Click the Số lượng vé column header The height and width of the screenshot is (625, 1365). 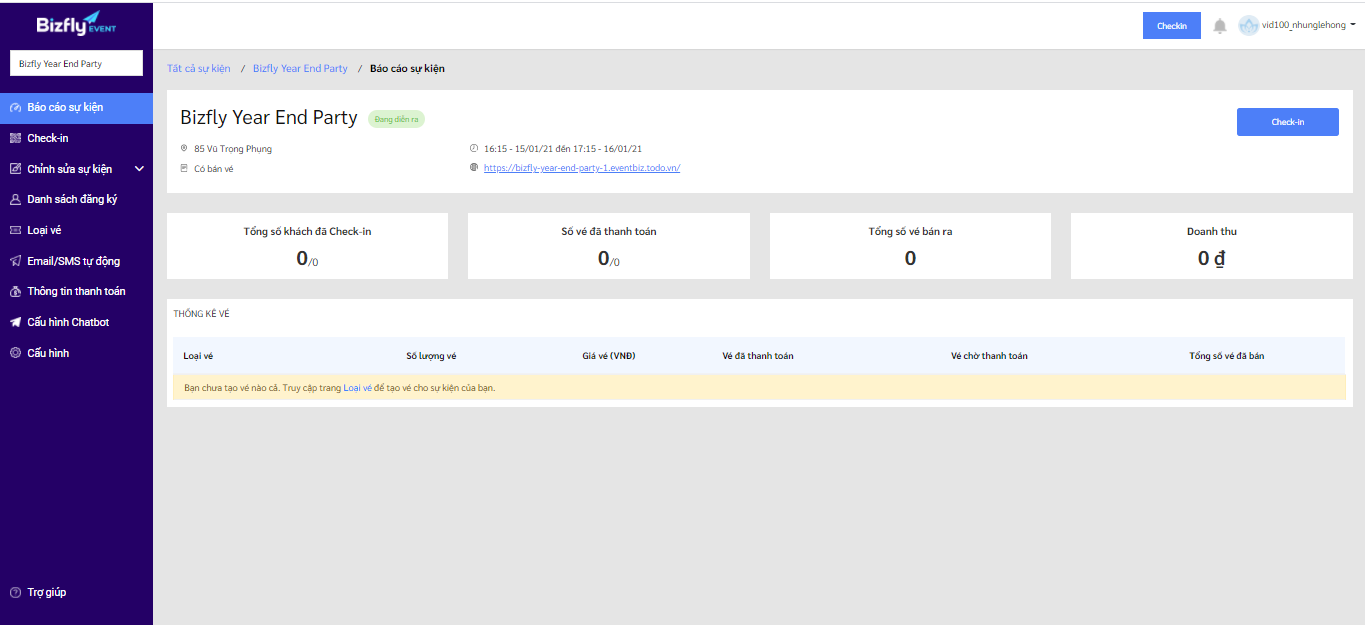431,356
